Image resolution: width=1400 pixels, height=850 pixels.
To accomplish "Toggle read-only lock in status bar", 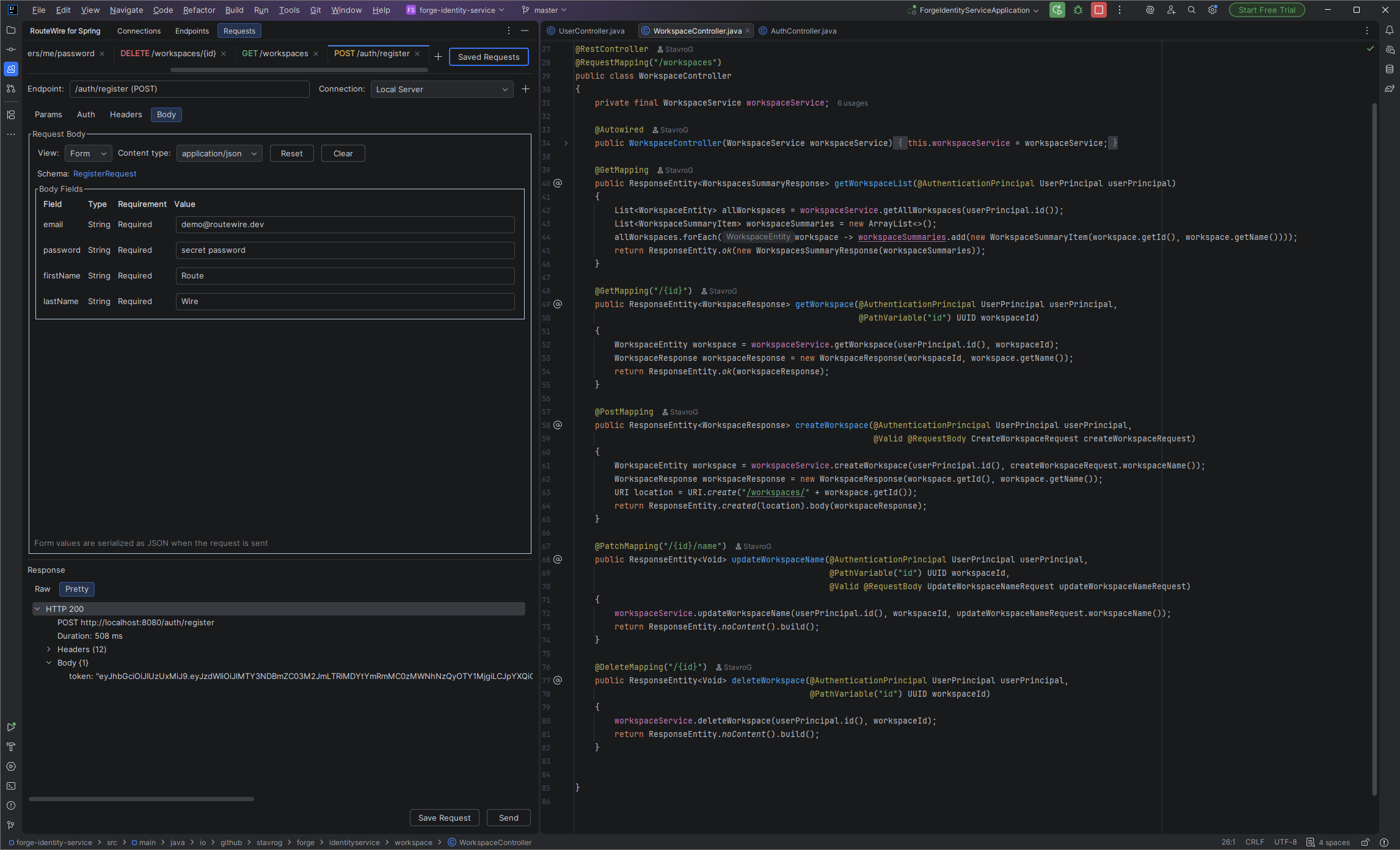I will click(1366, 842).
